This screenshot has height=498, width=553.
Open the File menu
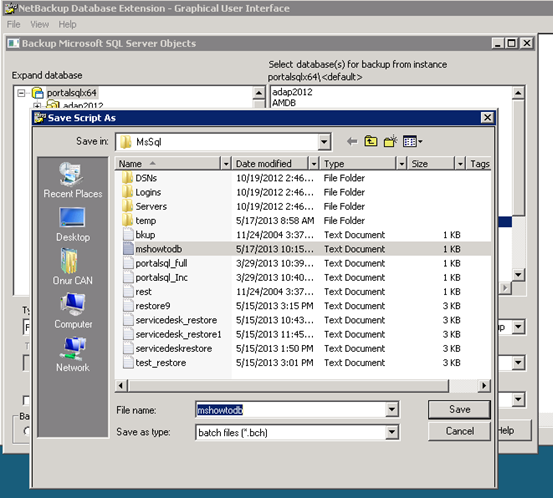[14, 24]
